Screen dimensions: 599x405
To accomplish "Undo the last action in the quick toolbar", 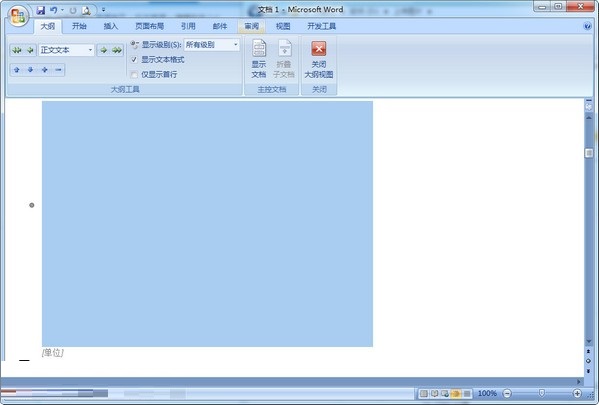I will pyautogui.click(x=54, y=10).
